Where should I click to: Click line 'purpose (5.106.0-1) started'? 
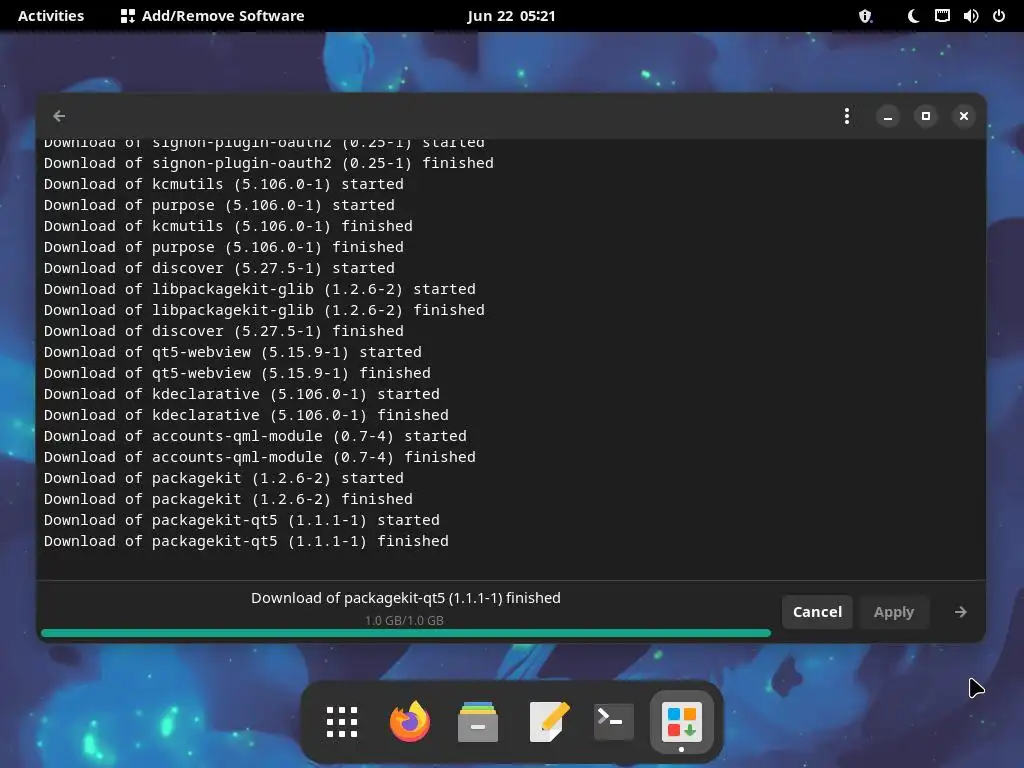pos(219,205)
